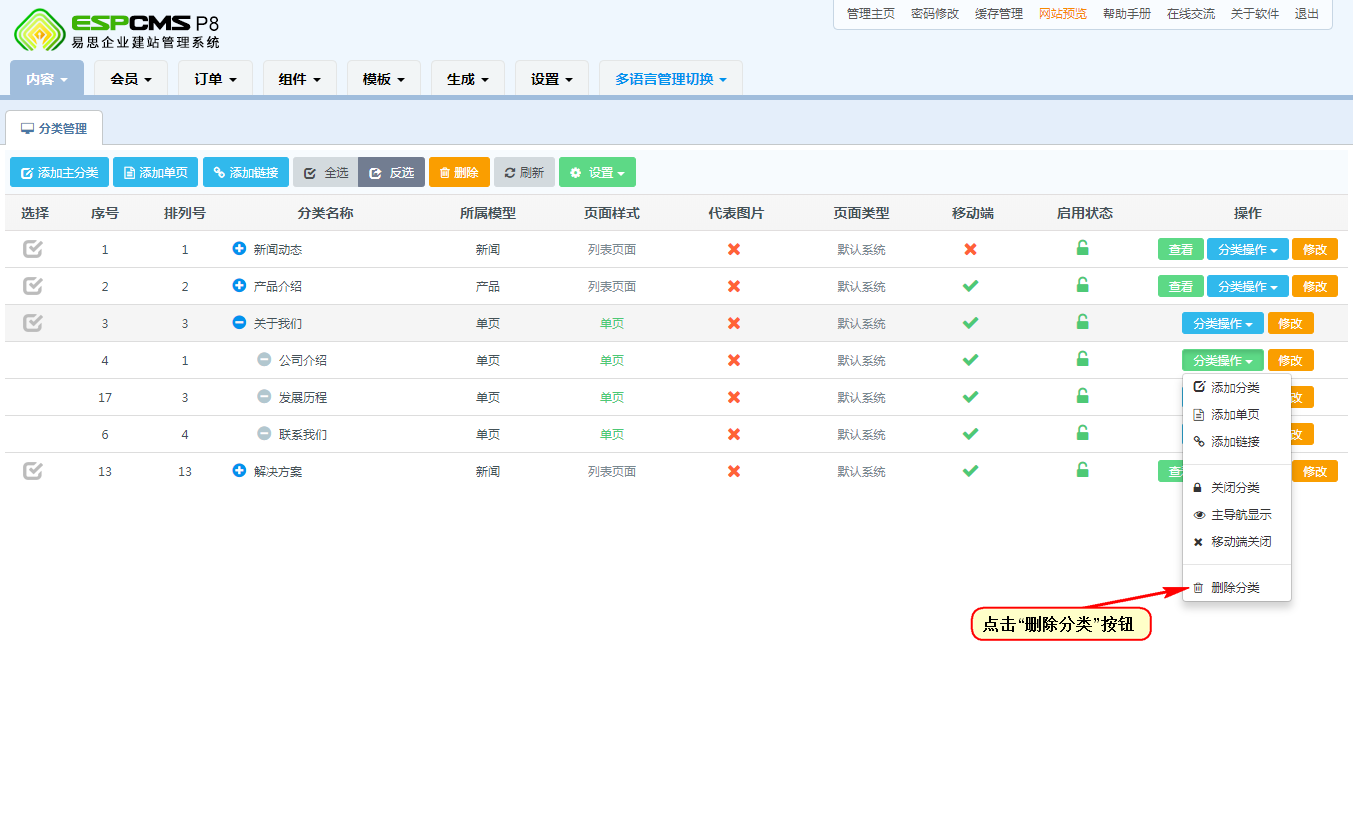1353x831 pixels.
Task: Check the selection box for 解决方案
Action: (33, 471)
